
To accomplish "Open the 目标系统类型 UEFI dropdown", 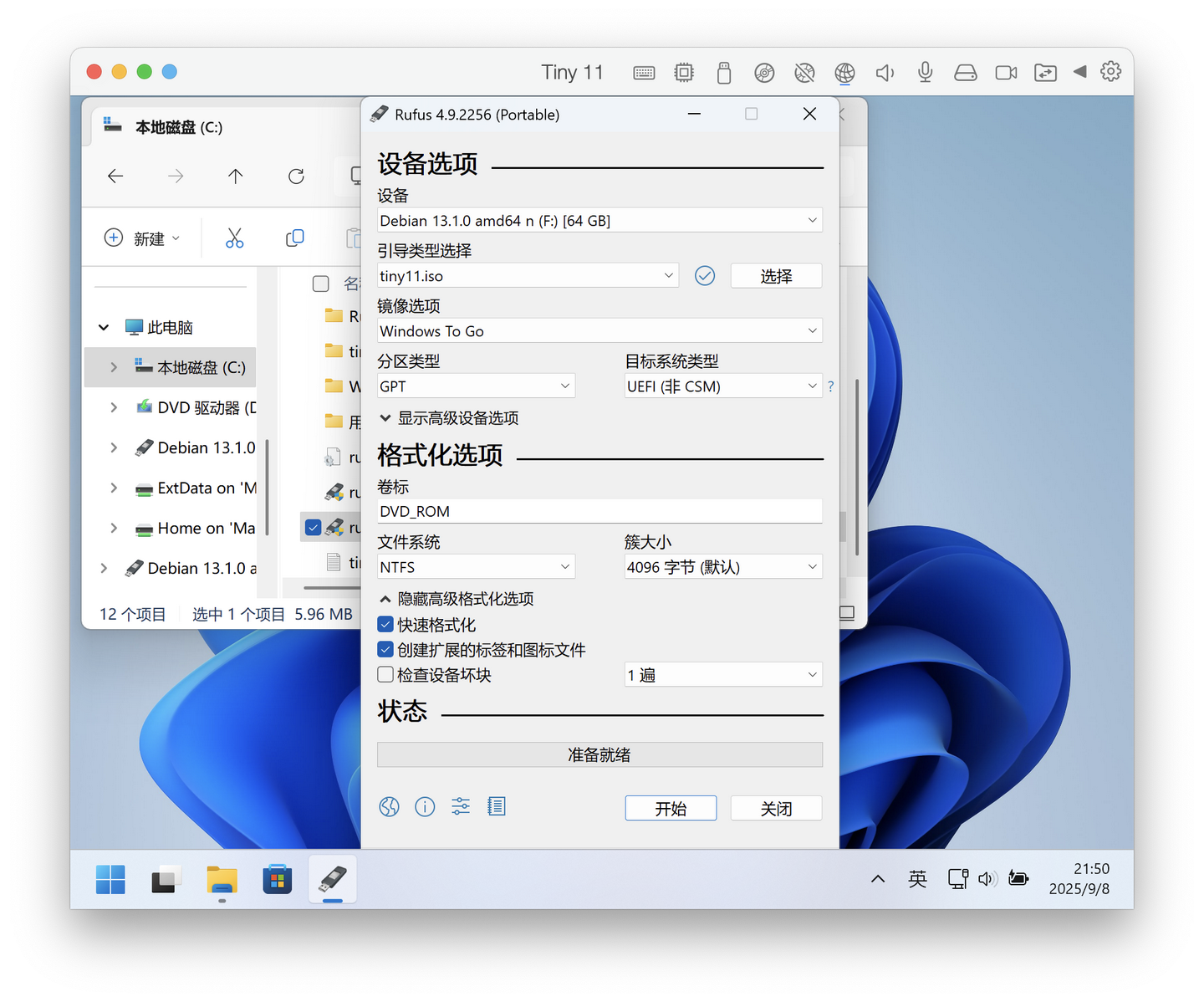I will [x=723, y=386].
